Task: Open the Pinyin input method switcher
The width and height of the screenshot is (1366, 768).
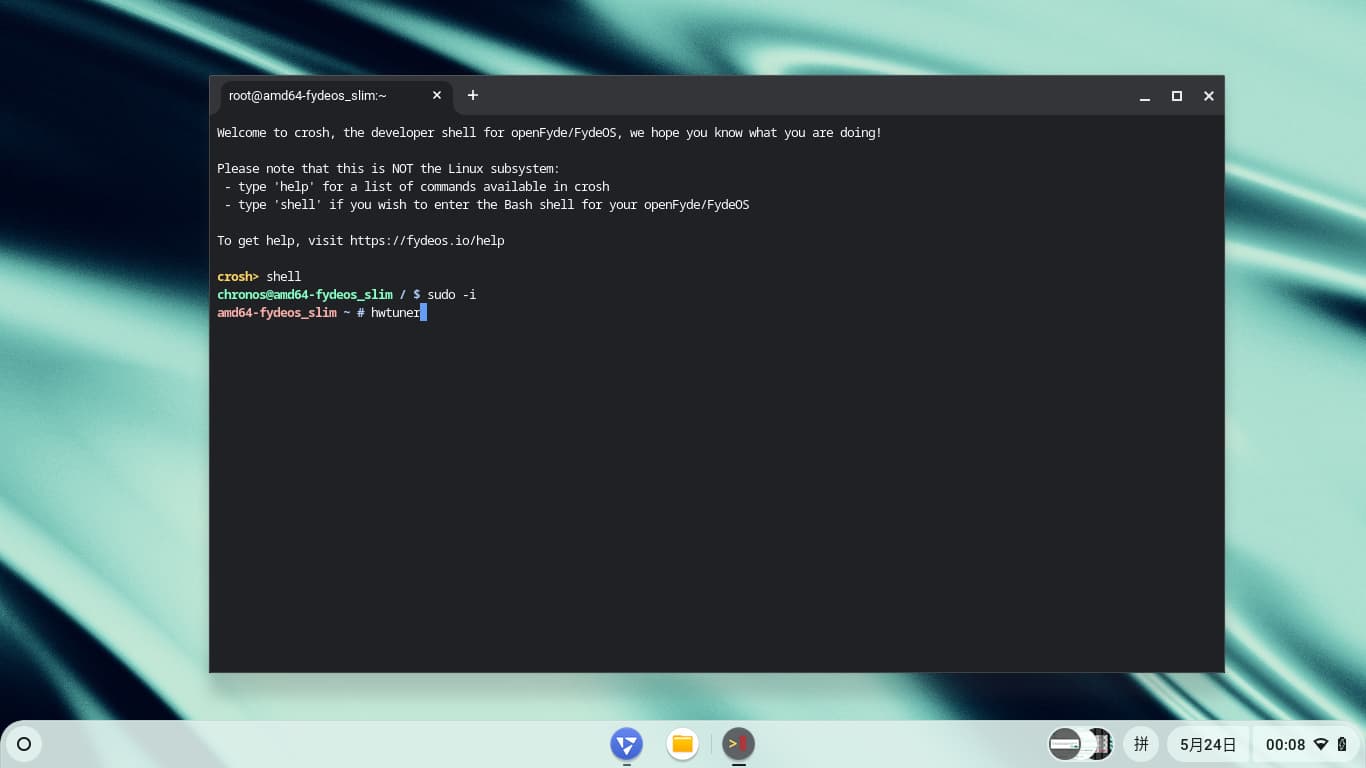Action: pyautogui.click(x=1141, y=744)
